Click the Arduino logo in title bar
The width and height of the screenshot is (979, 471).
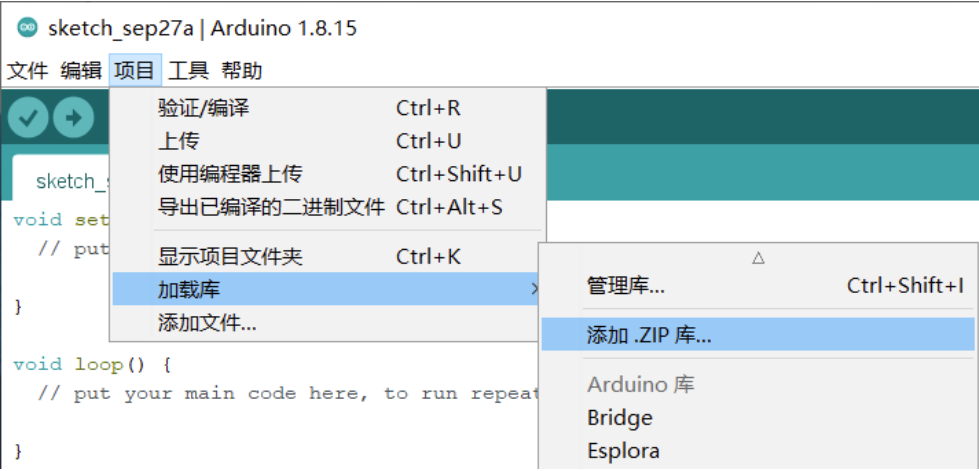pos(27,28)
